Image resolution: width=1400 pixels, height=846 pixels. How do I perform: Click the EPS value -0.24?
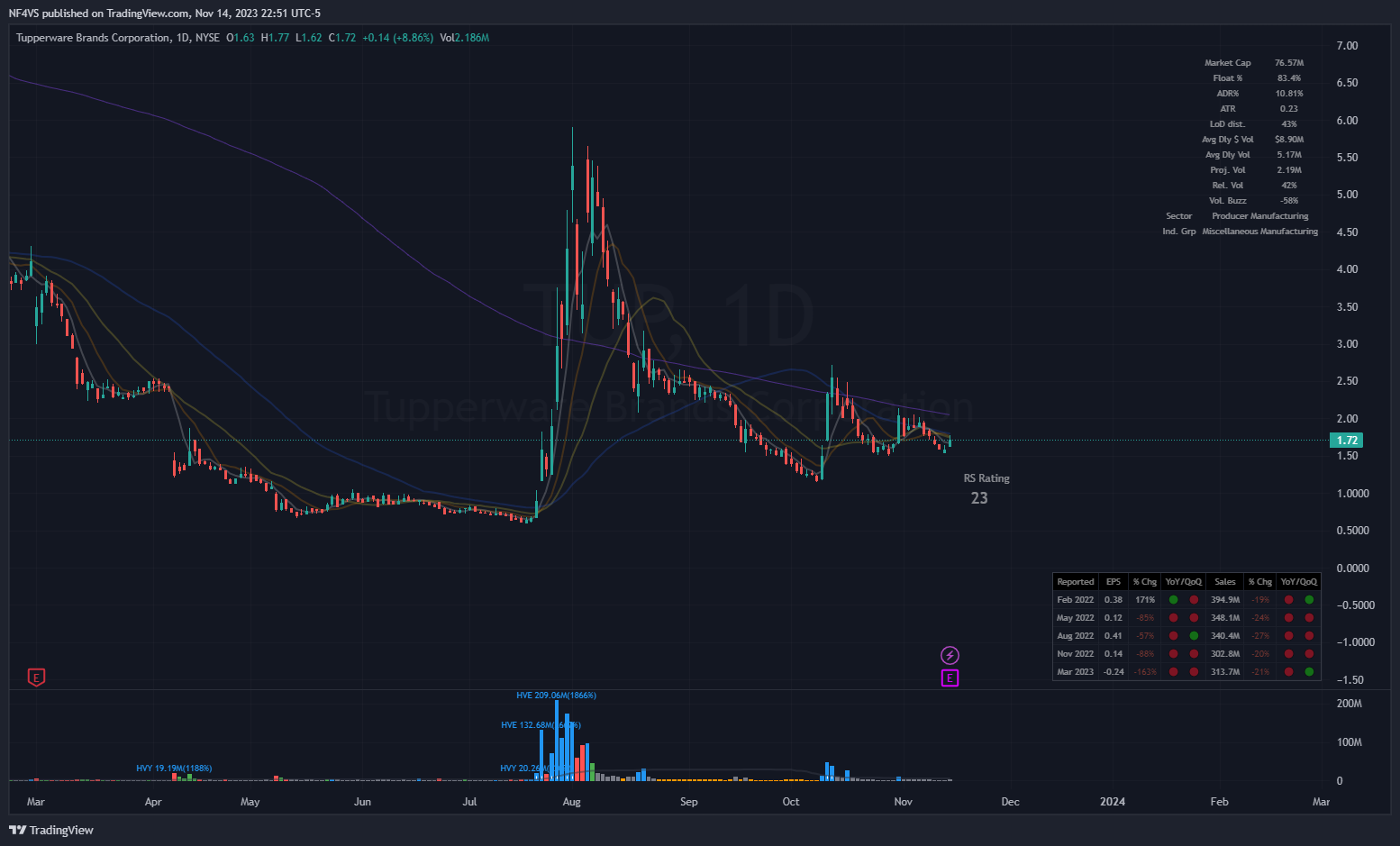1114,672
